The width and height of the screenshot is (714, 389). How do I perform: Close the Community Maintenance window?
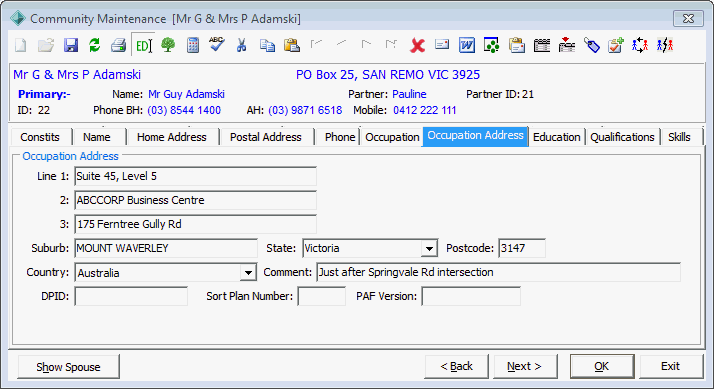[688, 19]
